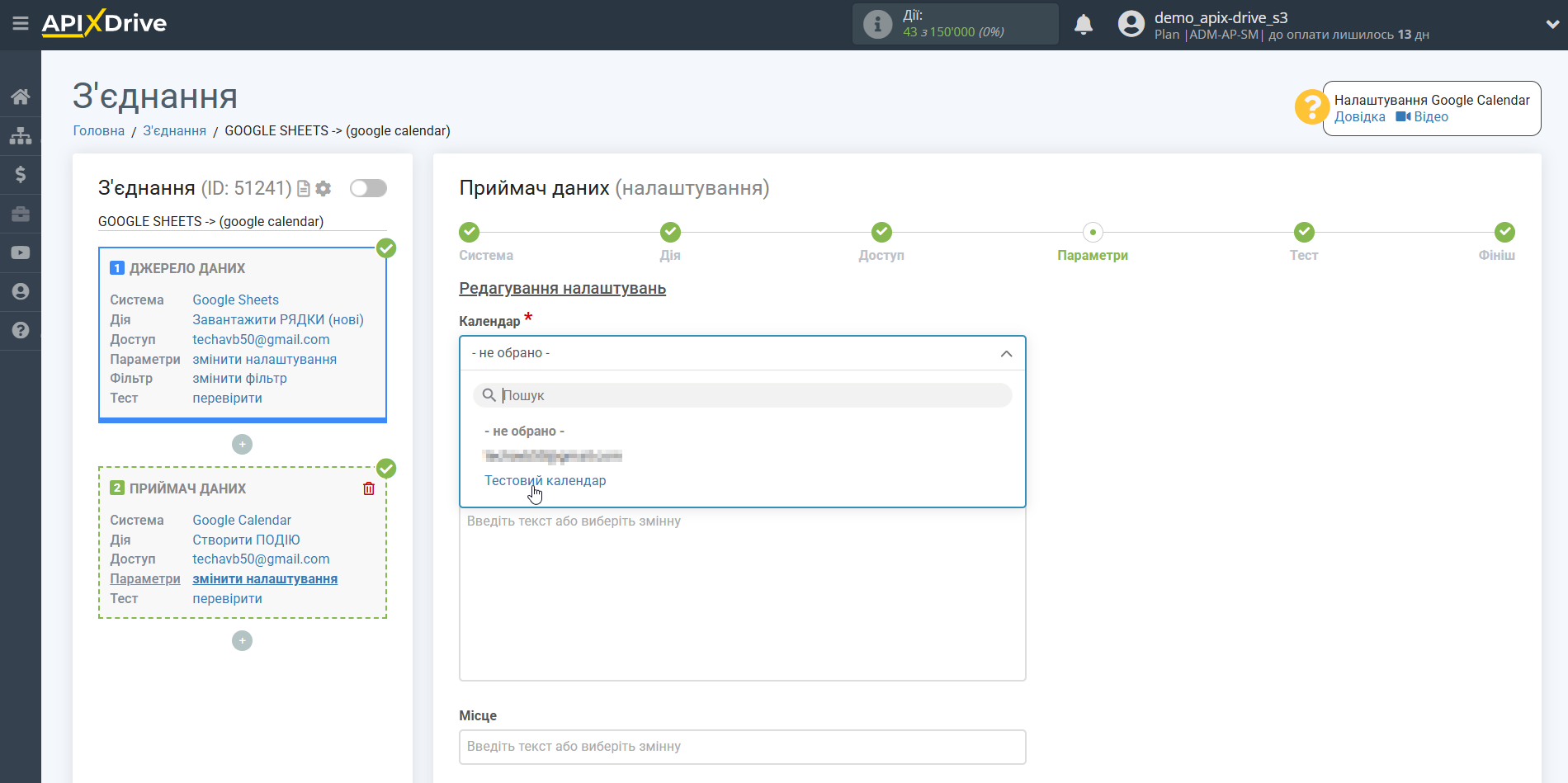Image resolution: width=1568 pixels, height=783 pixels.
Task: Open connection settings gear icon
Action: [x=324, y=189]
